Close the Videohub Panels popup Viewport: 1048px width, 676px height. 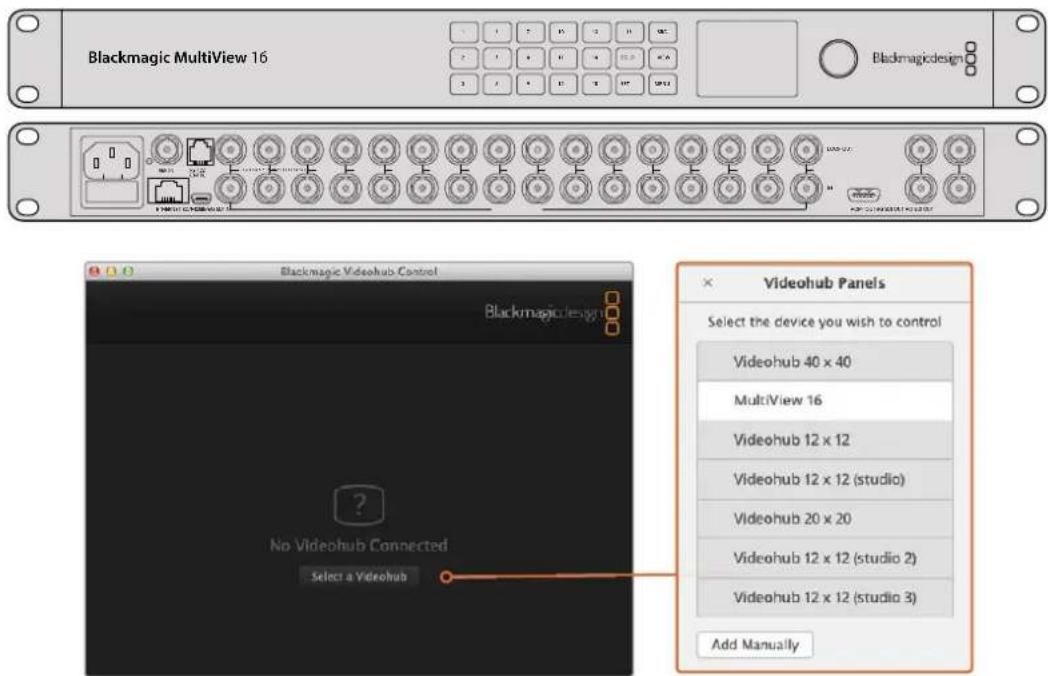click(x=708, y=283)
